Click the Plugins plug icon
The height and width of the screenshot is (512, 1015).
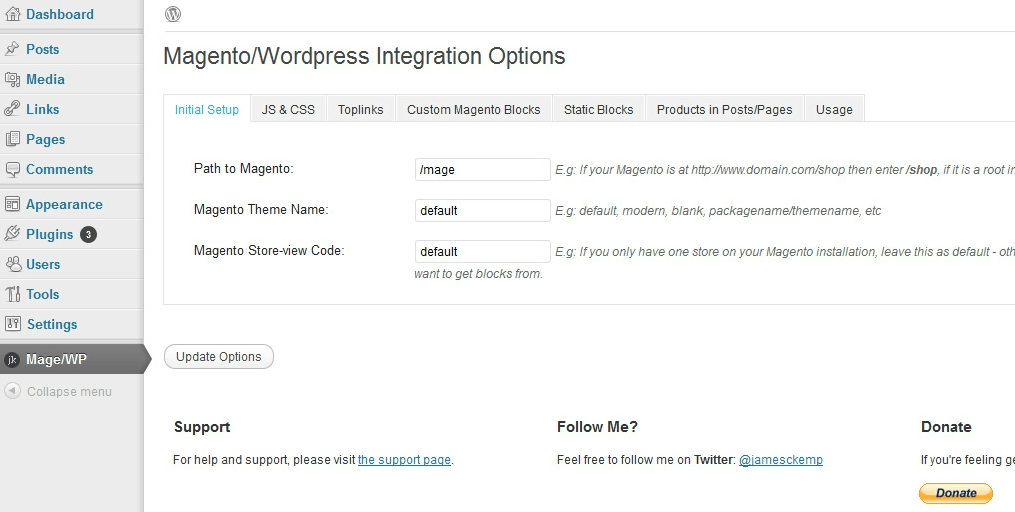(12, 234)
